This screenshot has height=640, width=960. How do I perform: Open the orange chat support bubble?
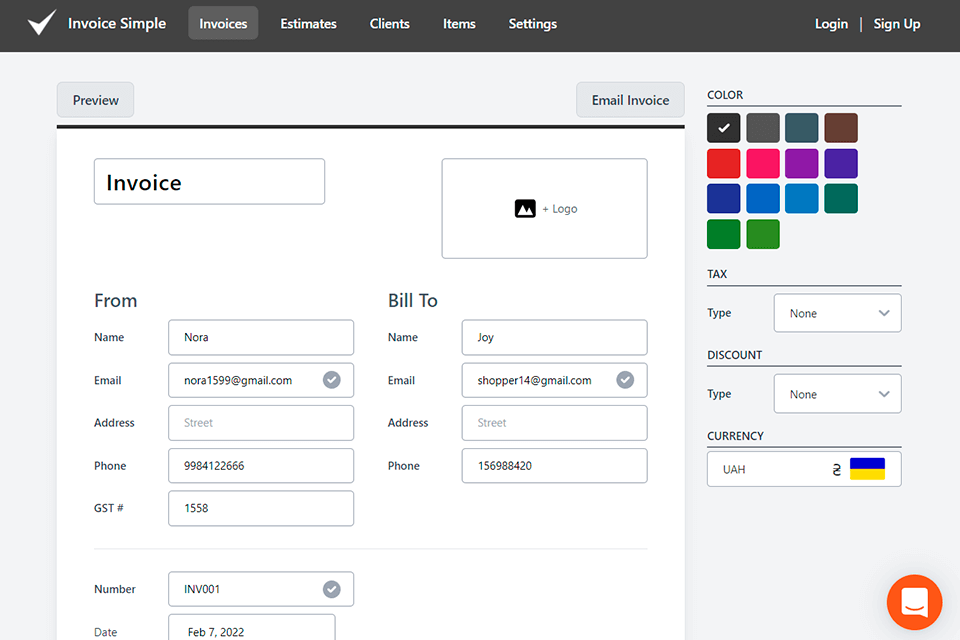pyautogui.click(x=914, y=602)
